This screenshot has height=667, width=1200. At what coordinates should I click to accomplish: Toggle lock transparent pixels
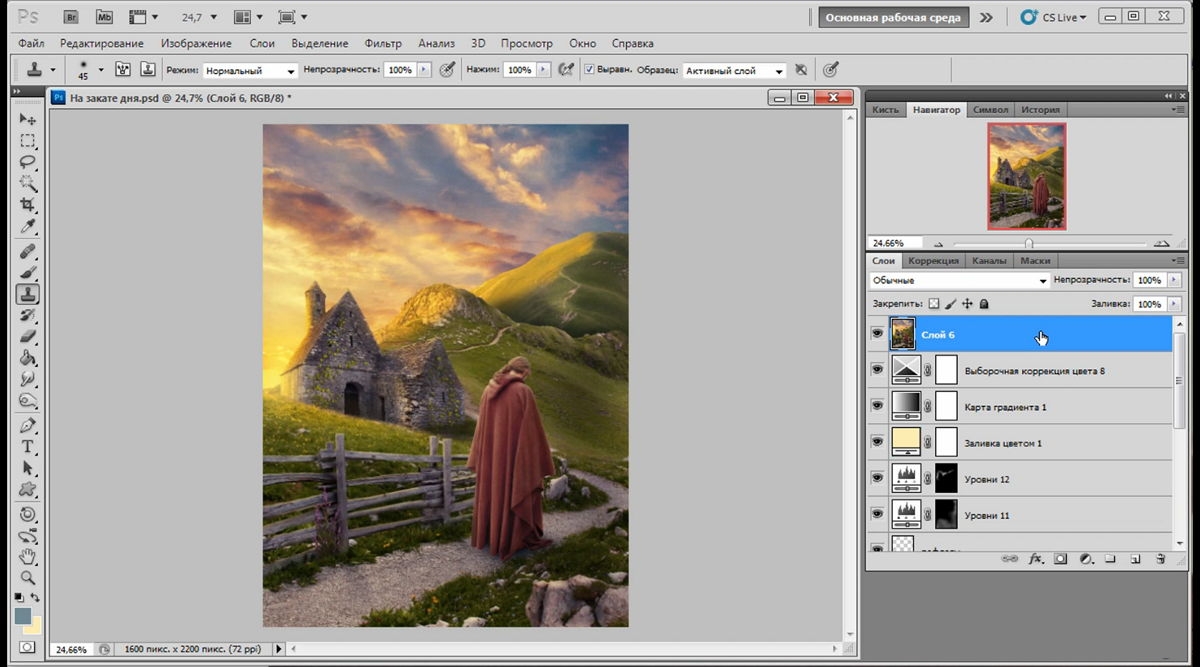click(x=934, y=303)
